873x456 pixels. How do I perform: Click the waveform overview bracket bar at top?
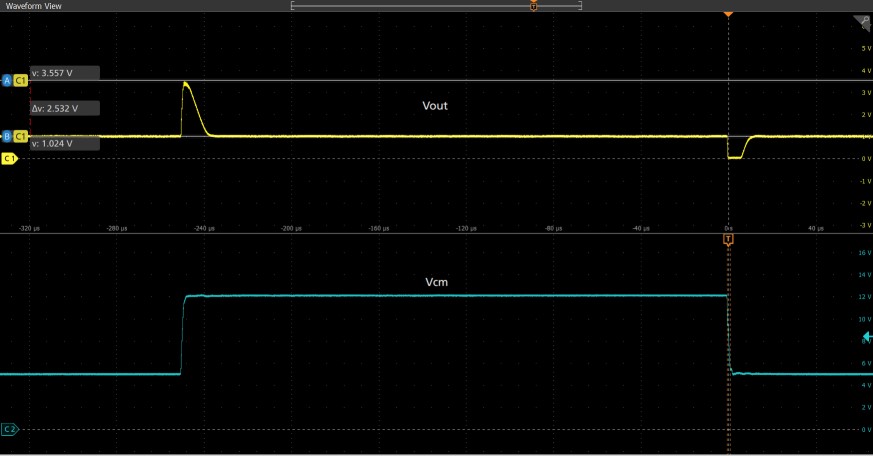(436, 6)
